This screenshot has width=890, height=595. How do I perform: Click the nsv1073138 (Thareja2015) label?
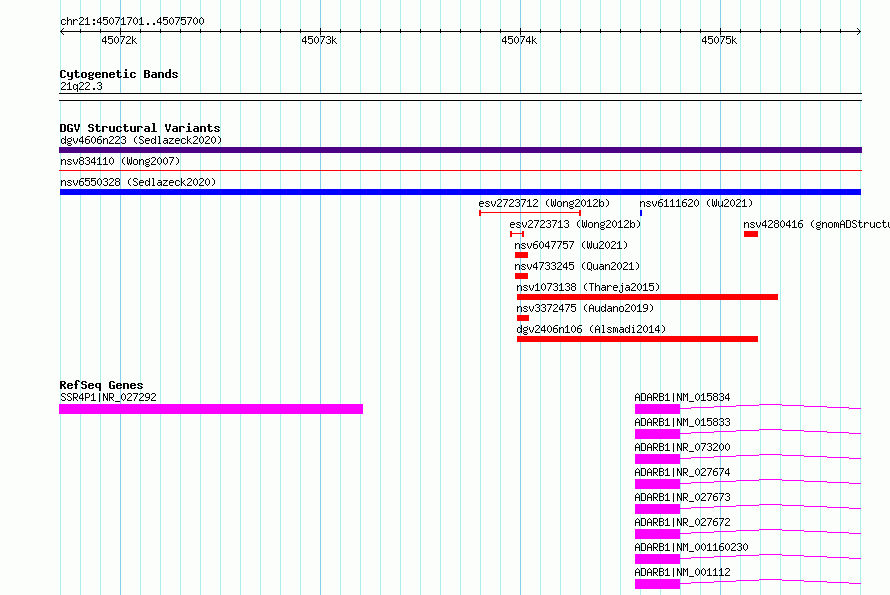click(x=588, y=287)
